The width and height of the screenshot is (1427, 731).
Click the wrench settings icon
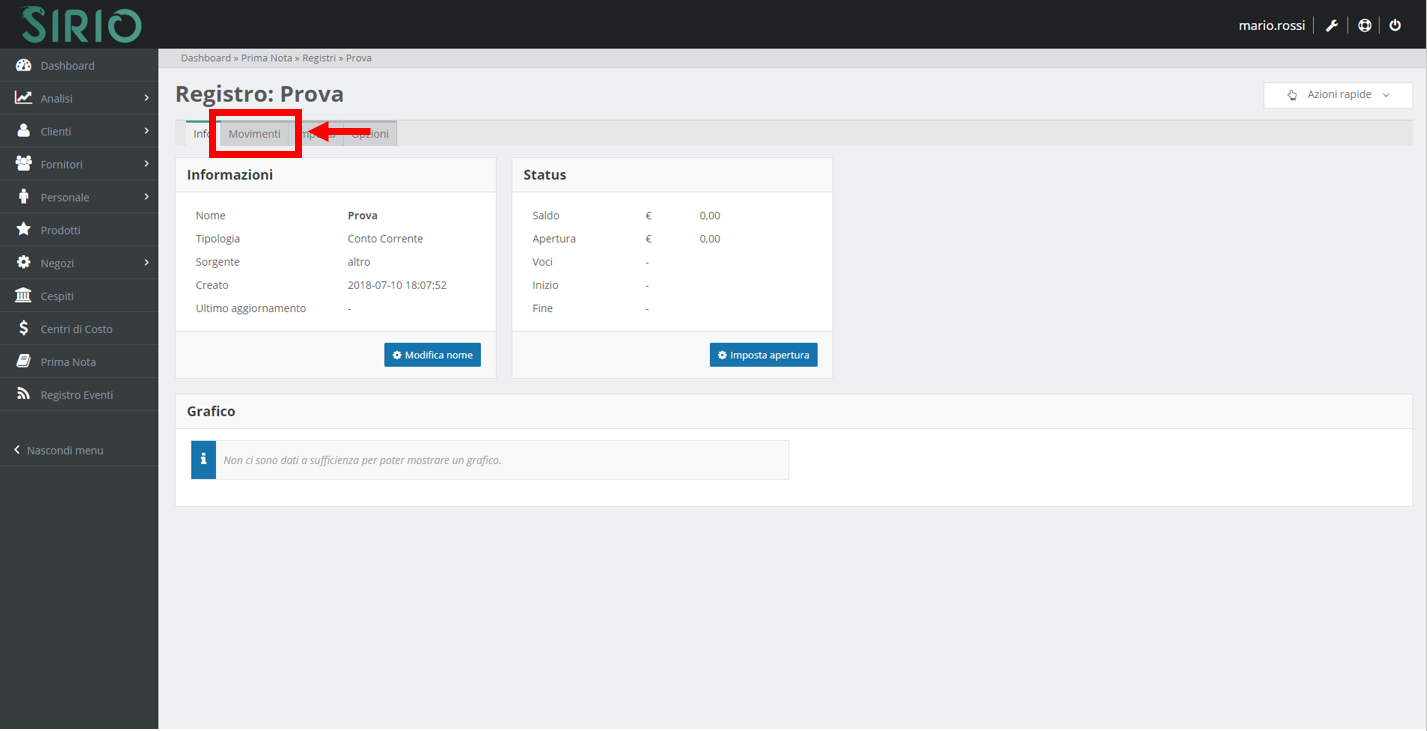click(x=1331, y=26)
